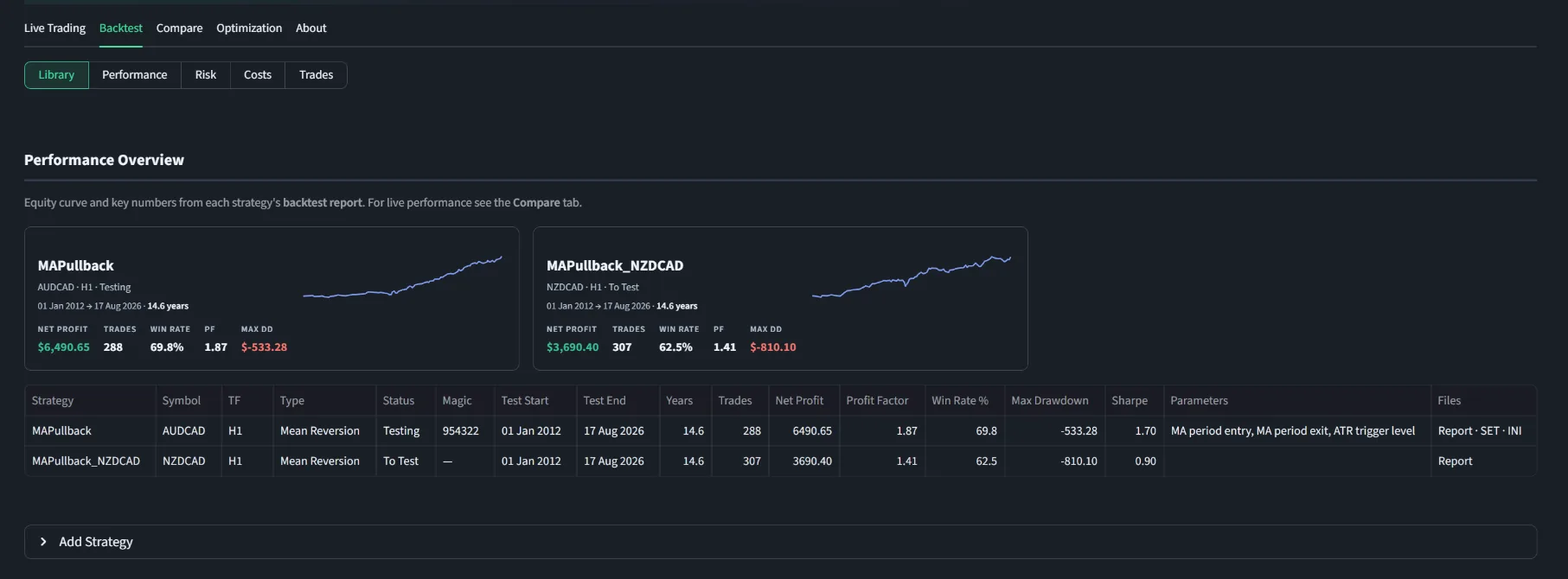Image resolution: width=1568 pixels, height=579 pixels.
Task: Click the $3,690.40 net profit on card
Action: (x=573, y=347)
